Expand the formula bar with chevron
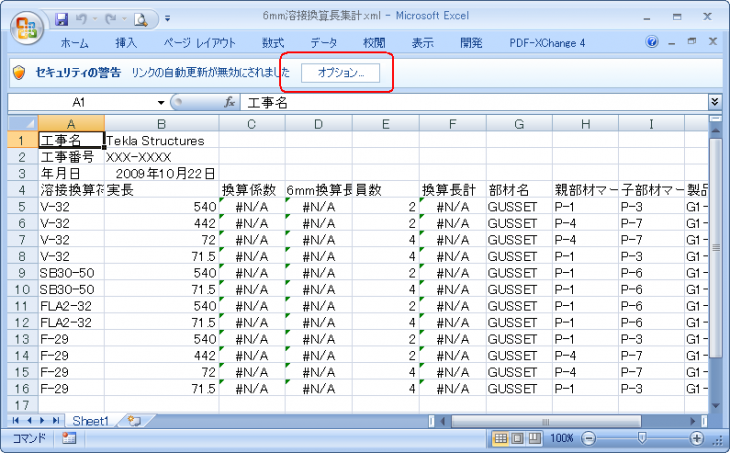730x453 pixels. pyautogui.click(x=714, y=102)
